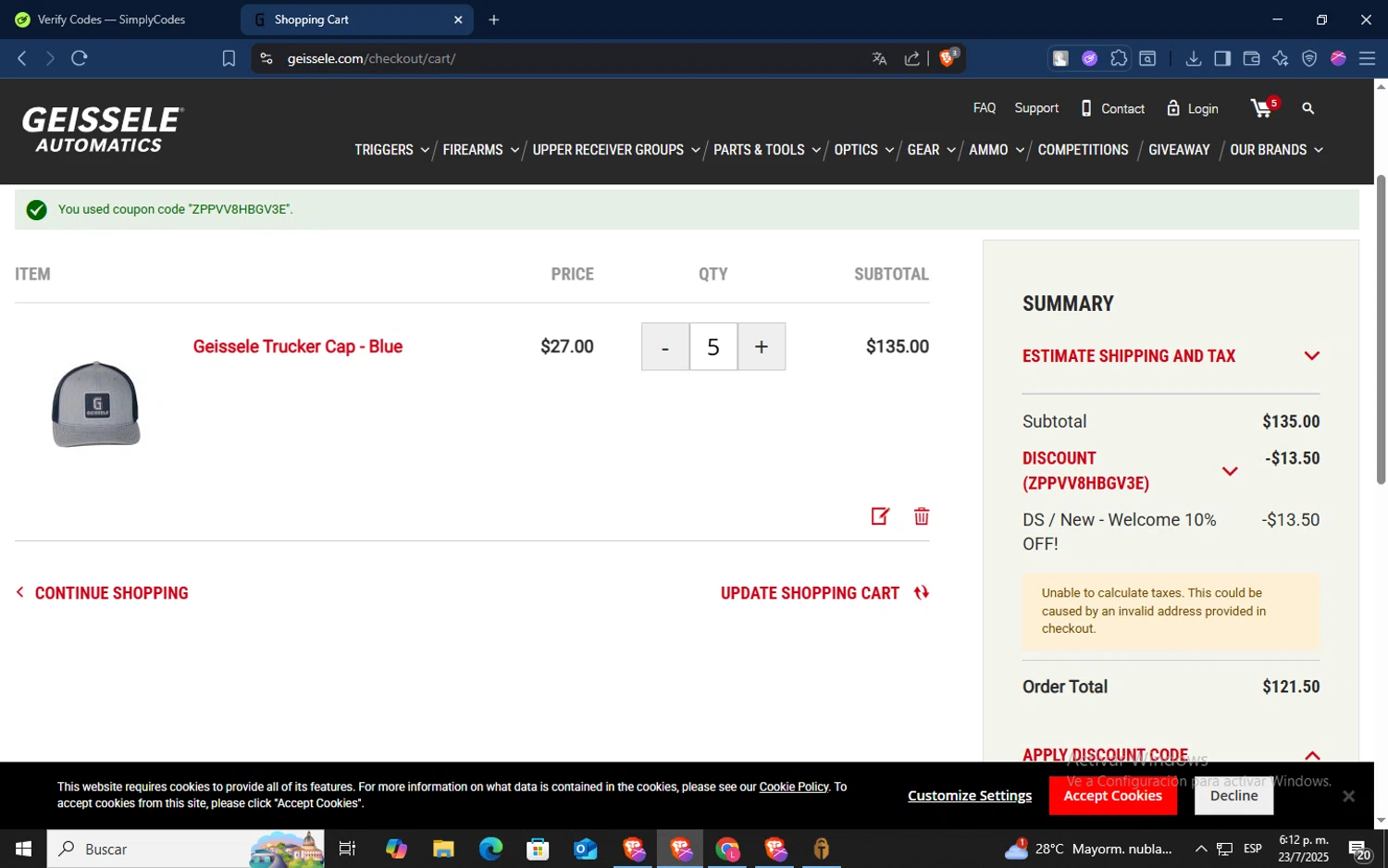Screen dimensions: 1388x868
Task: Open Task View on the taskbar
Action: point(347,849)
